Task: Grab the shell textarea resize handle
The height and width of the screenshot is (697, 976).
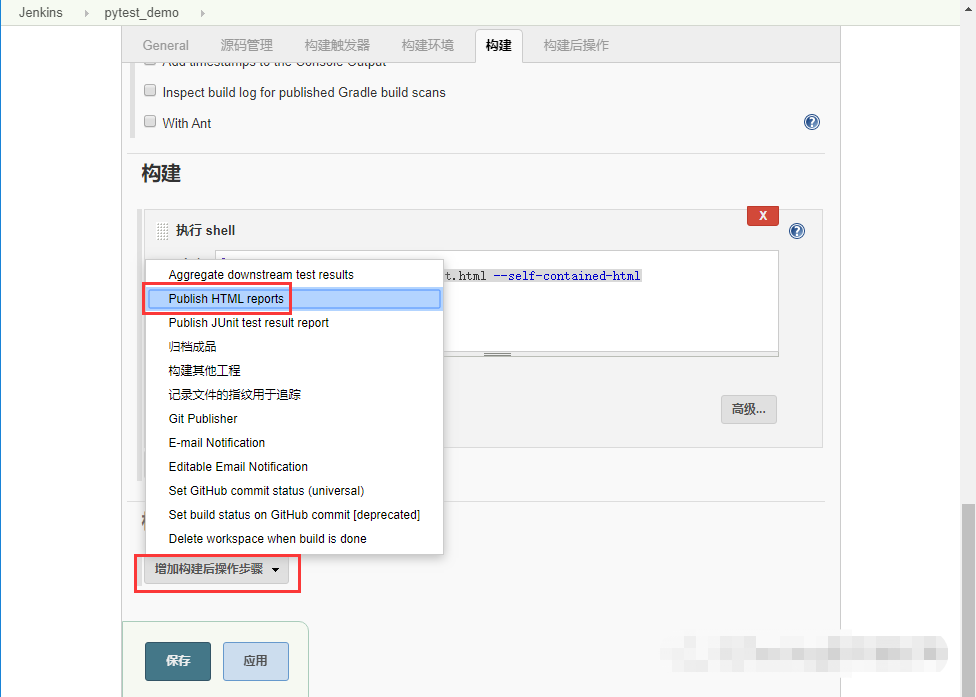Action: (x=497, y=354)
